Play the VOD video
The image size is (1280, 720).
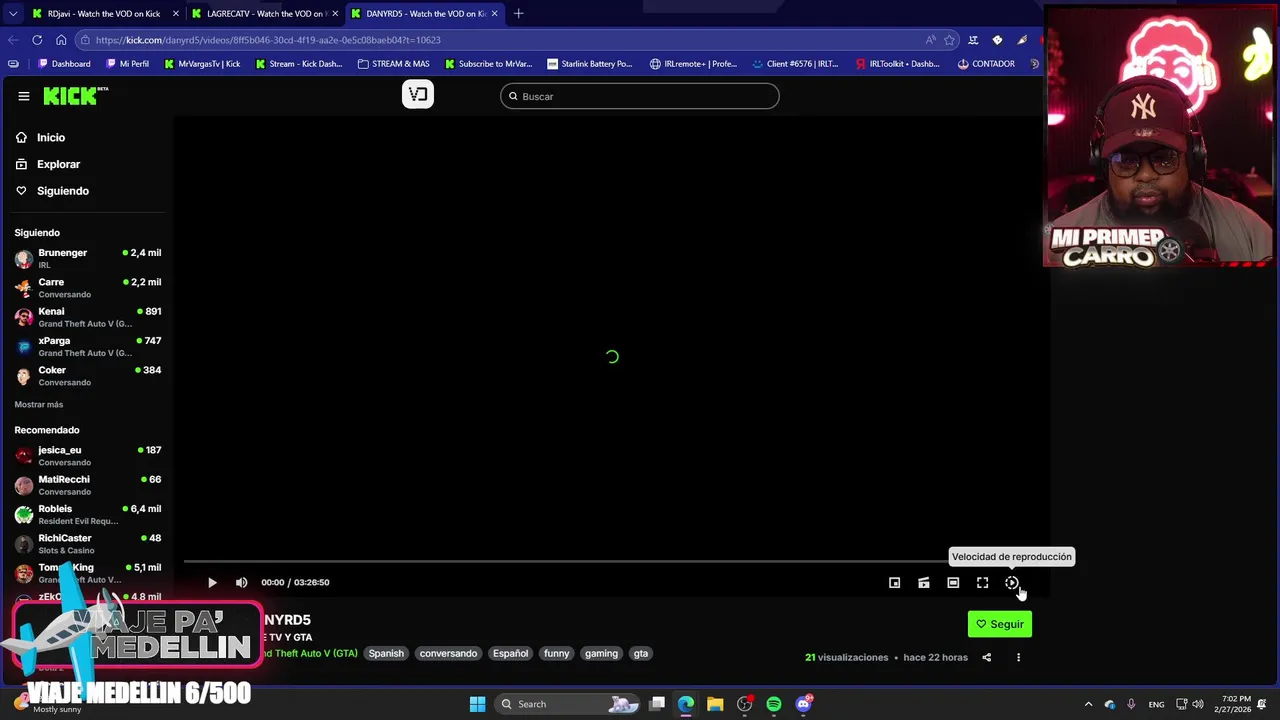click(x=212, y=582)
